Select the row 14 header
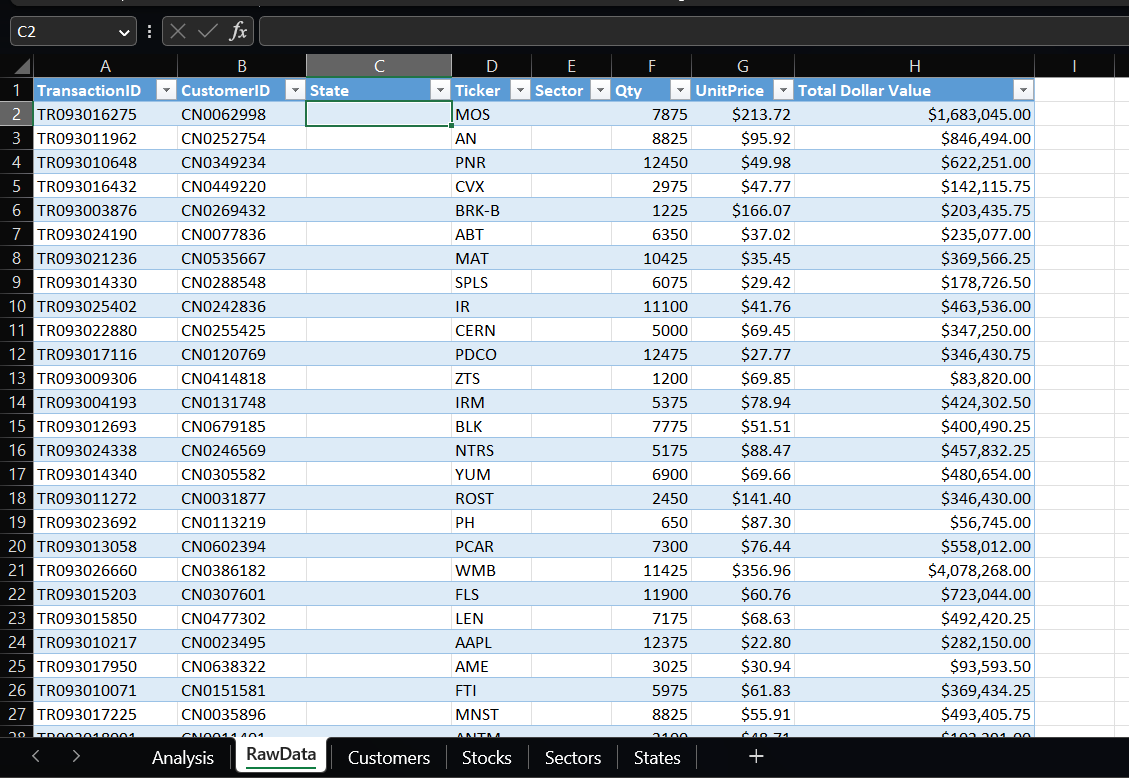1129x778 pixels. 17,402
